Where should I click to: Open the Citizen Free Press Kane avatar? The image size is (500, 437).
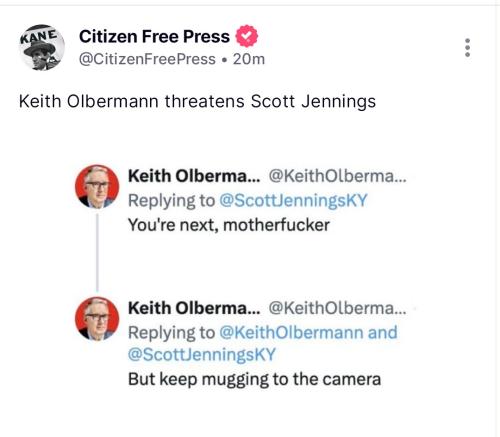point(41,47)
